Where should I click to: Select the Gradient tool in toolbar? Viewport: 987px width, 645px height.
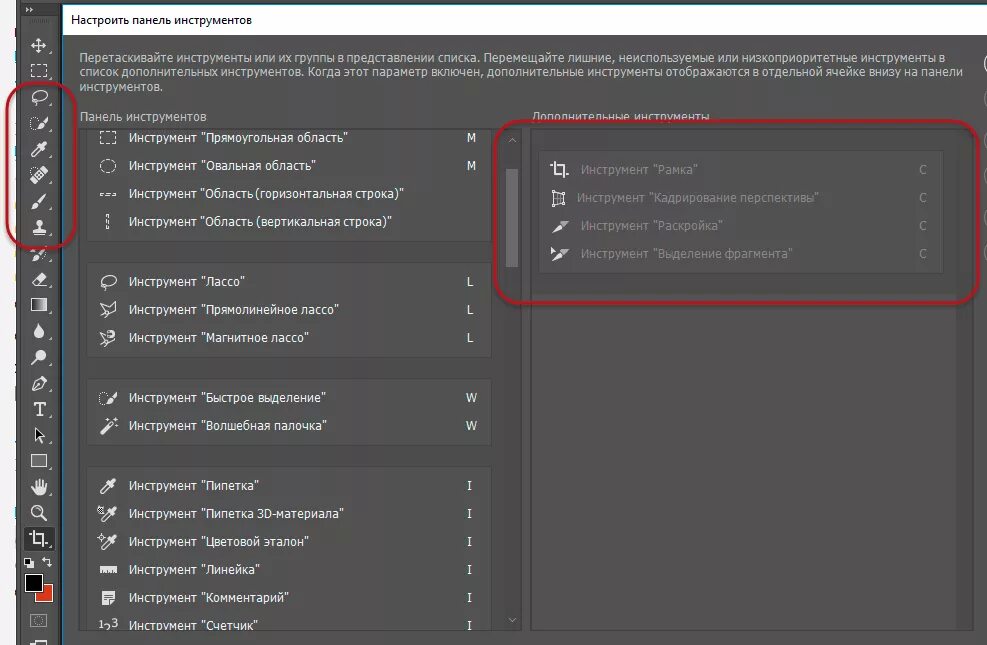pos(39,305)
